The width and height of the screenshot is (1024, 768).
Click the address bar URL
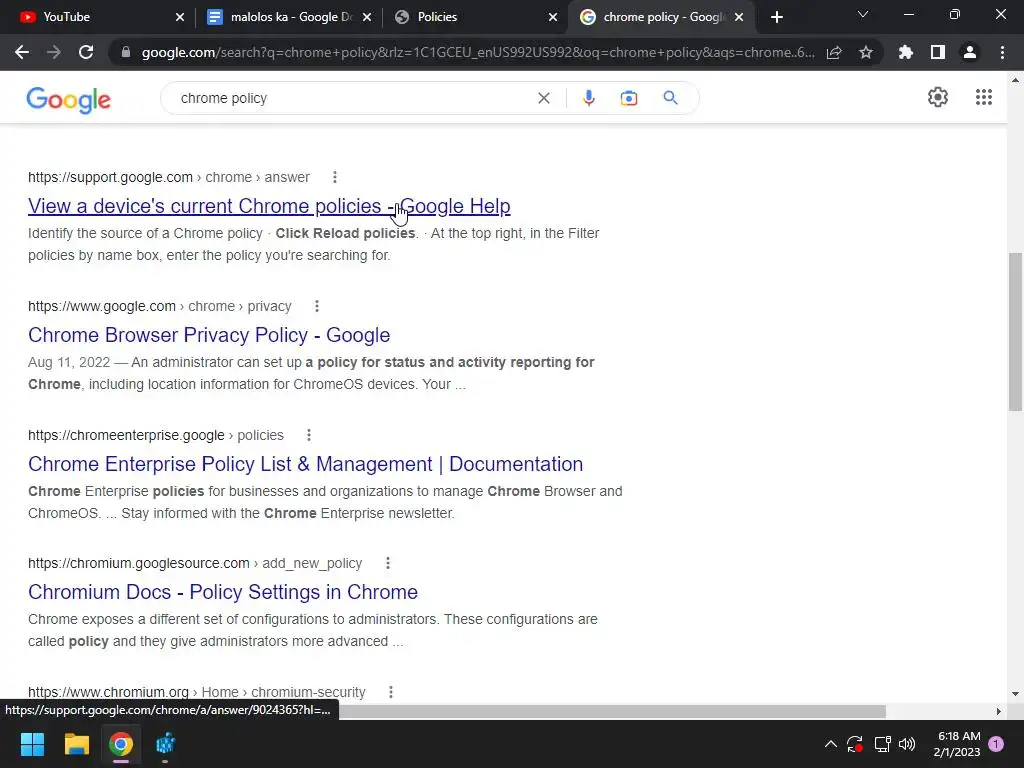[x=478, y=52]
